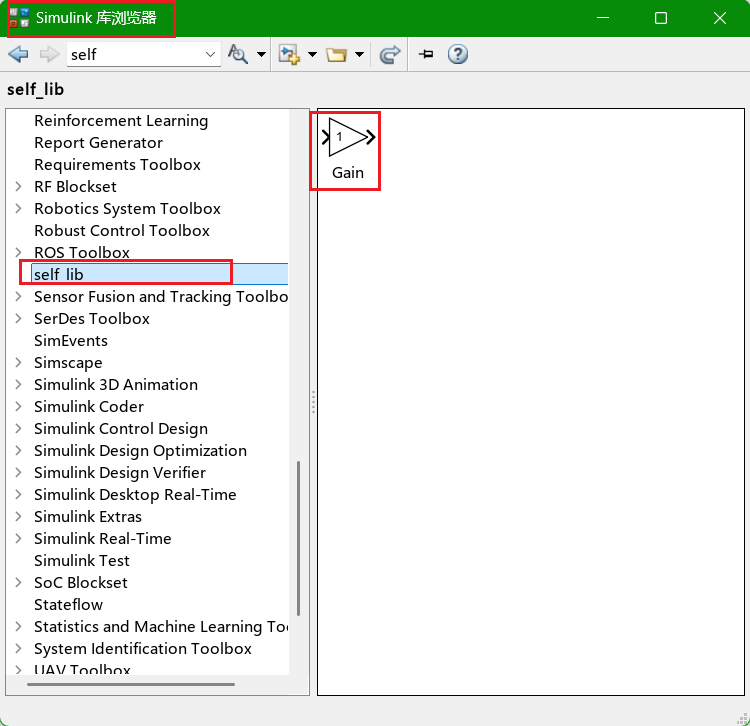Expand Simulink Control Design node
Screen dimensions: 750x726
click(x=19, y=429)
